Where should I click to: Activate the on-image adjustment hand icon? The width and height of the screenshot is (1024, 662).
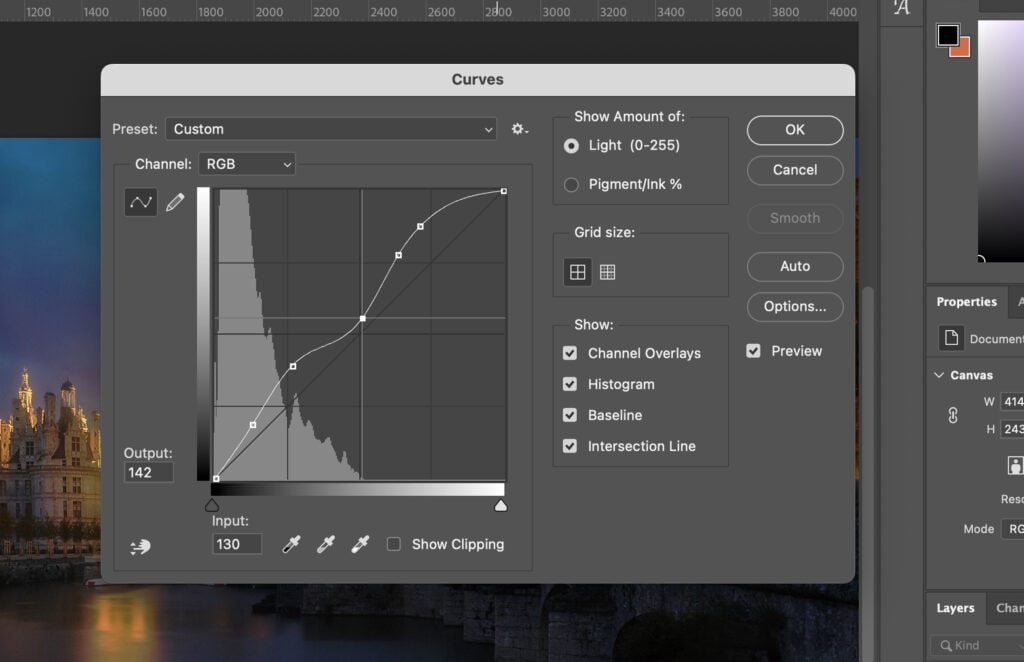(140, 546)
